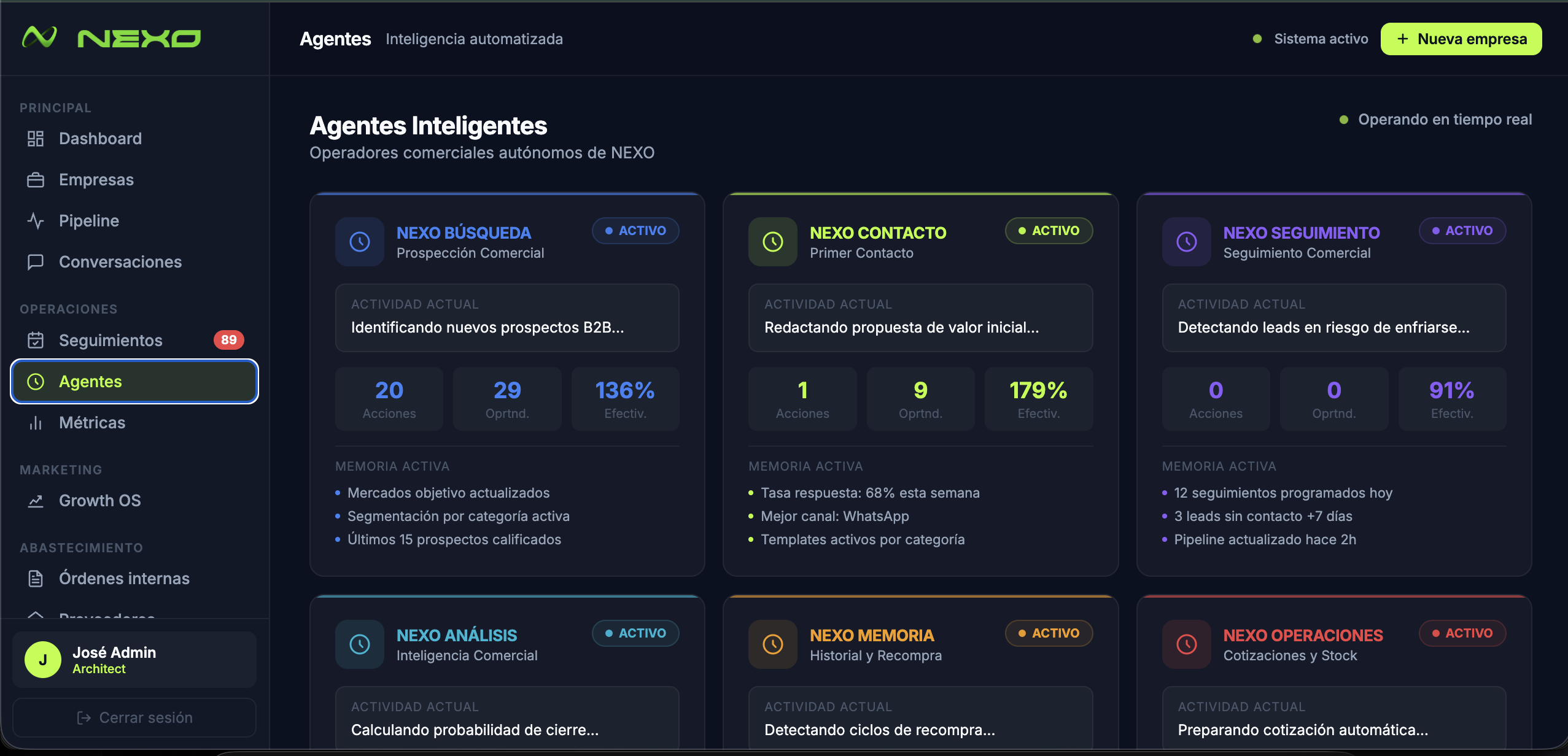The height and width of the screenshot is (756, 1568).
Task: Click the Agentes clock icon in sidebar
Action: 36,382
